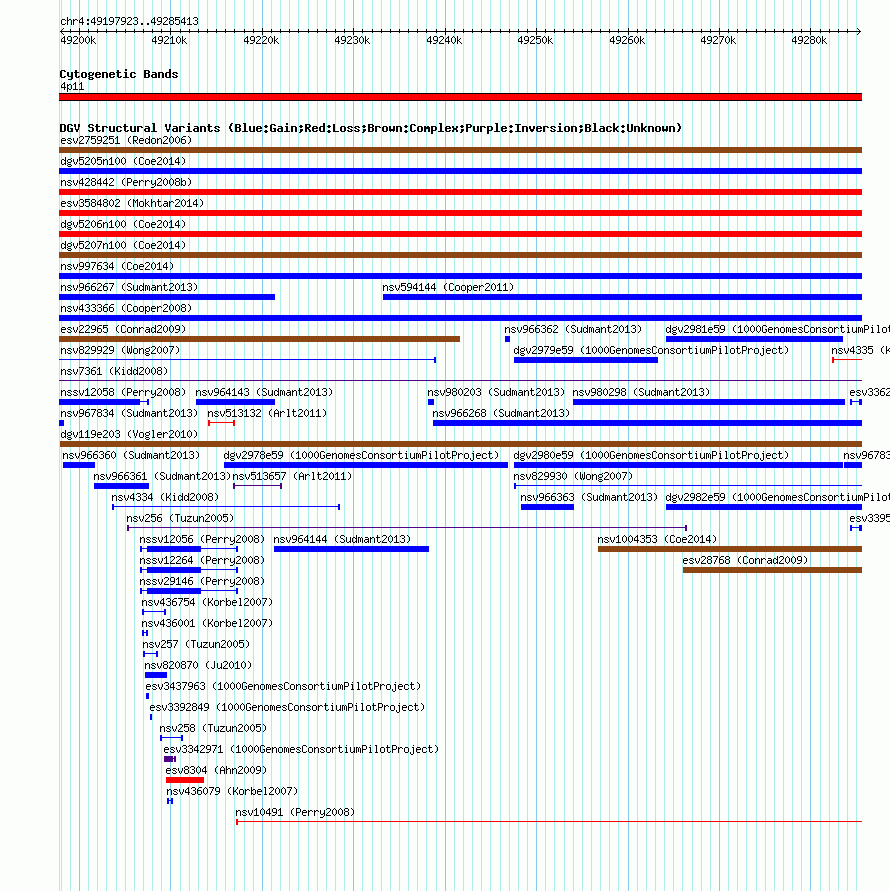Viewport: 890px width, 891px height.
Task: Select the nsv829930 (Wong2007) label
Action: (x=573, y=476)
